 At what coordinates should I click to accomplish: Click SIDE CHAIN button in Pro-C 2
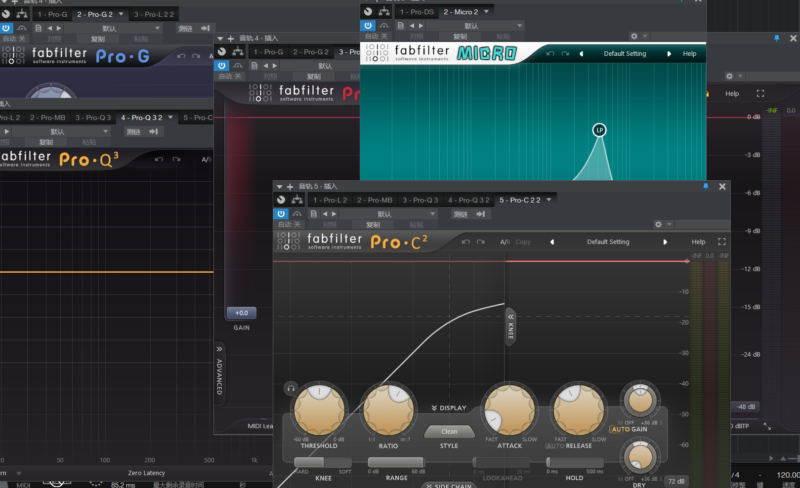449,485
